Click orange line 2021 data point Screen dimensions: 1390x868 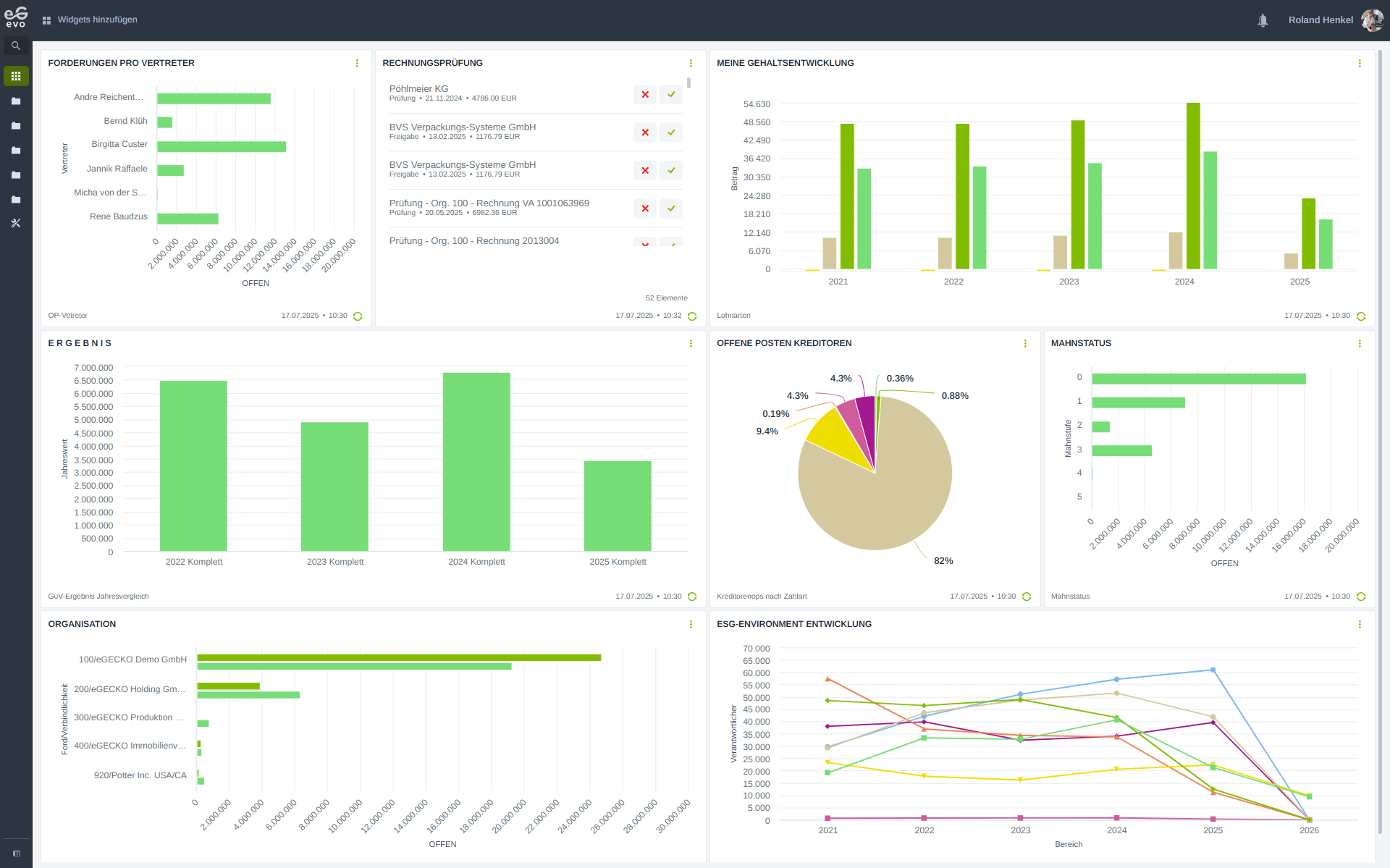coord(827,679)
